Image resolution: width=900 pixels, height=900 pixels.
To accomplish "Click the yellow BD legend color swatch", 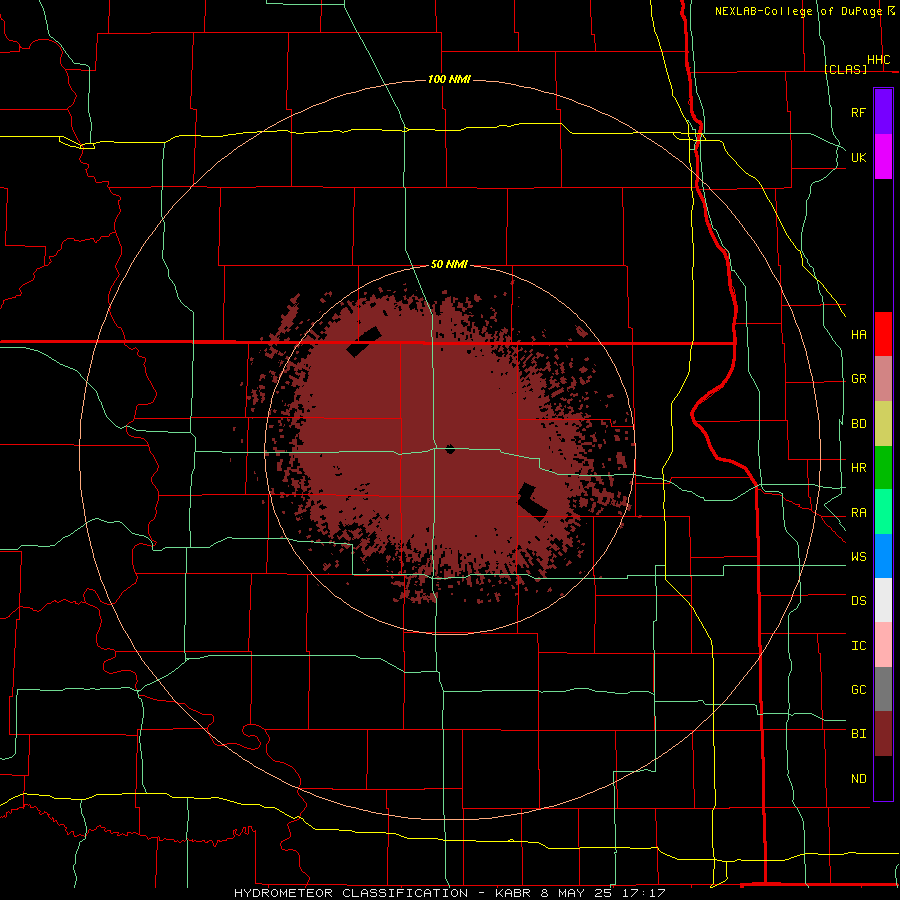I will [x=883, y=424].
